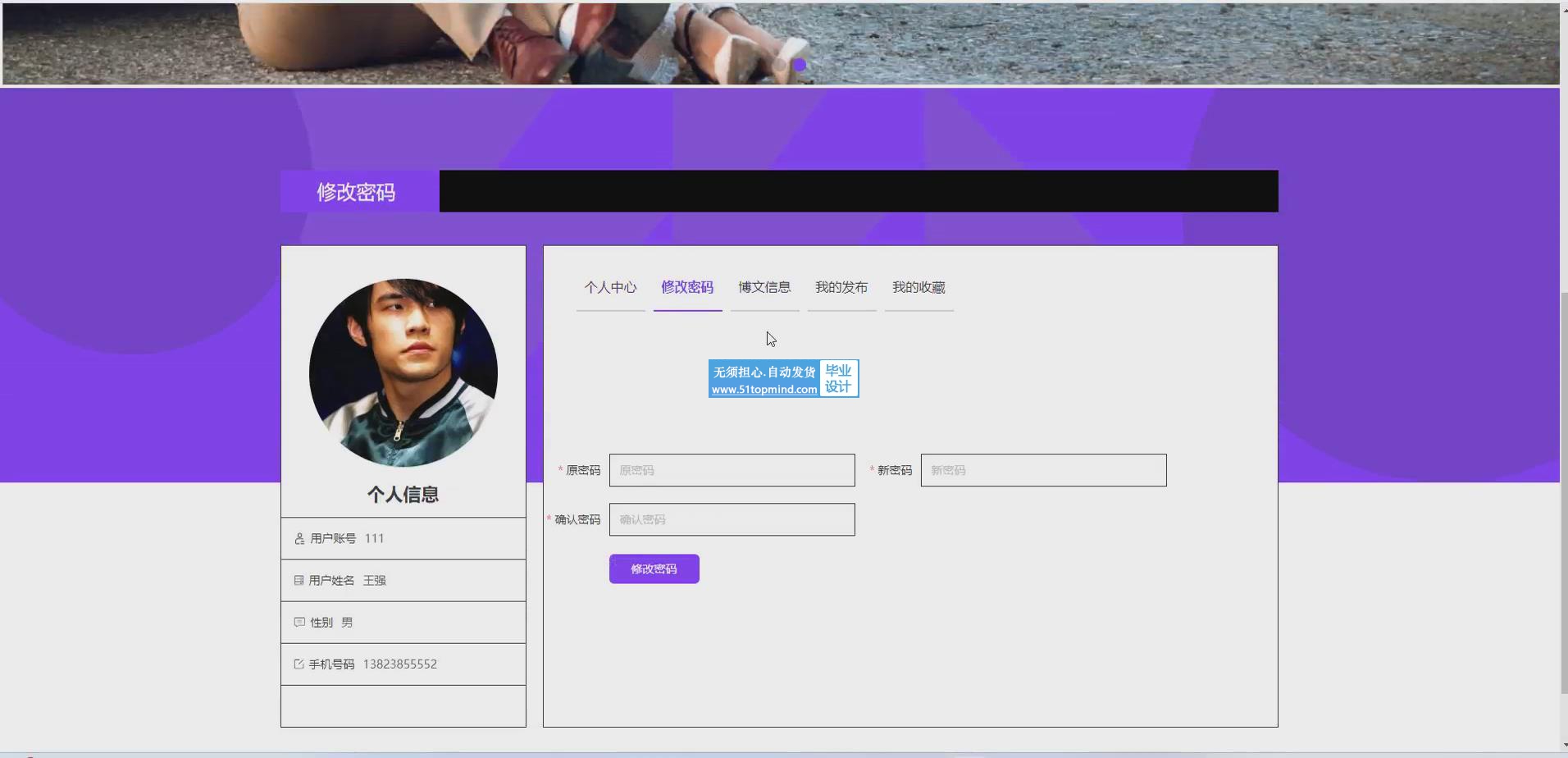Screen dimensions: 1568x758
Task: Click the comment icon beside 性别
Action: [x=299, y=623]
